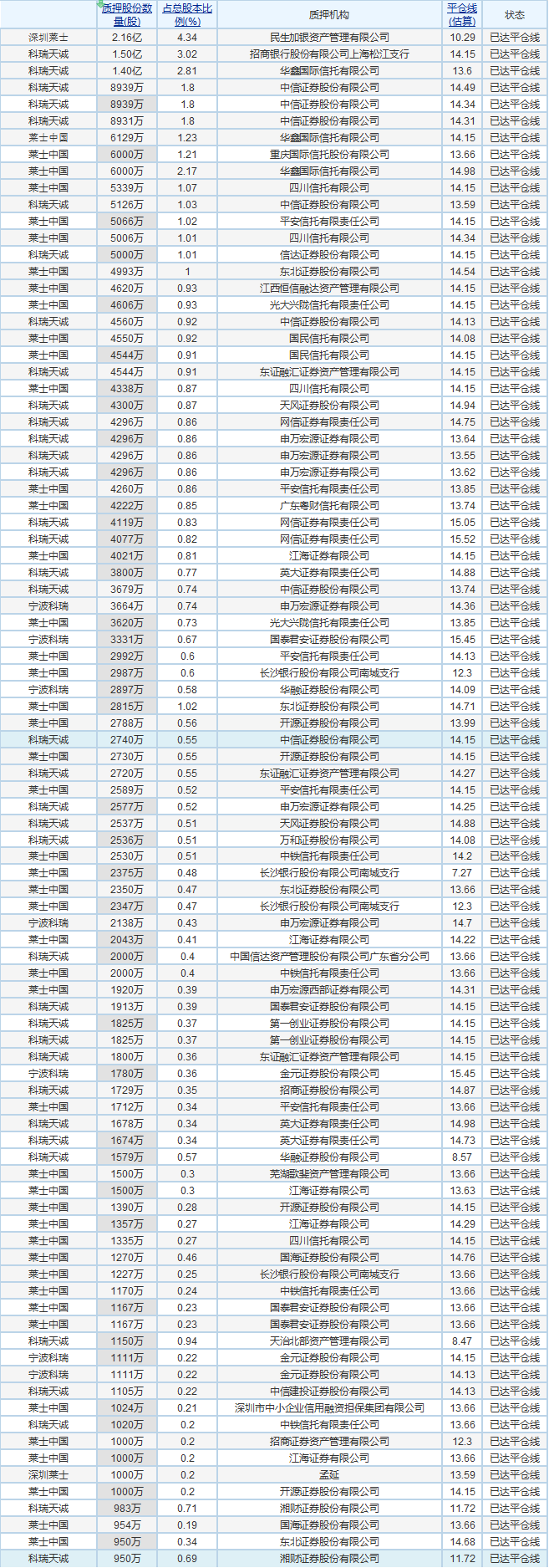
Task: Select 招商银行股份有限公司上海松江支行 cell
Action: point(330,54)
